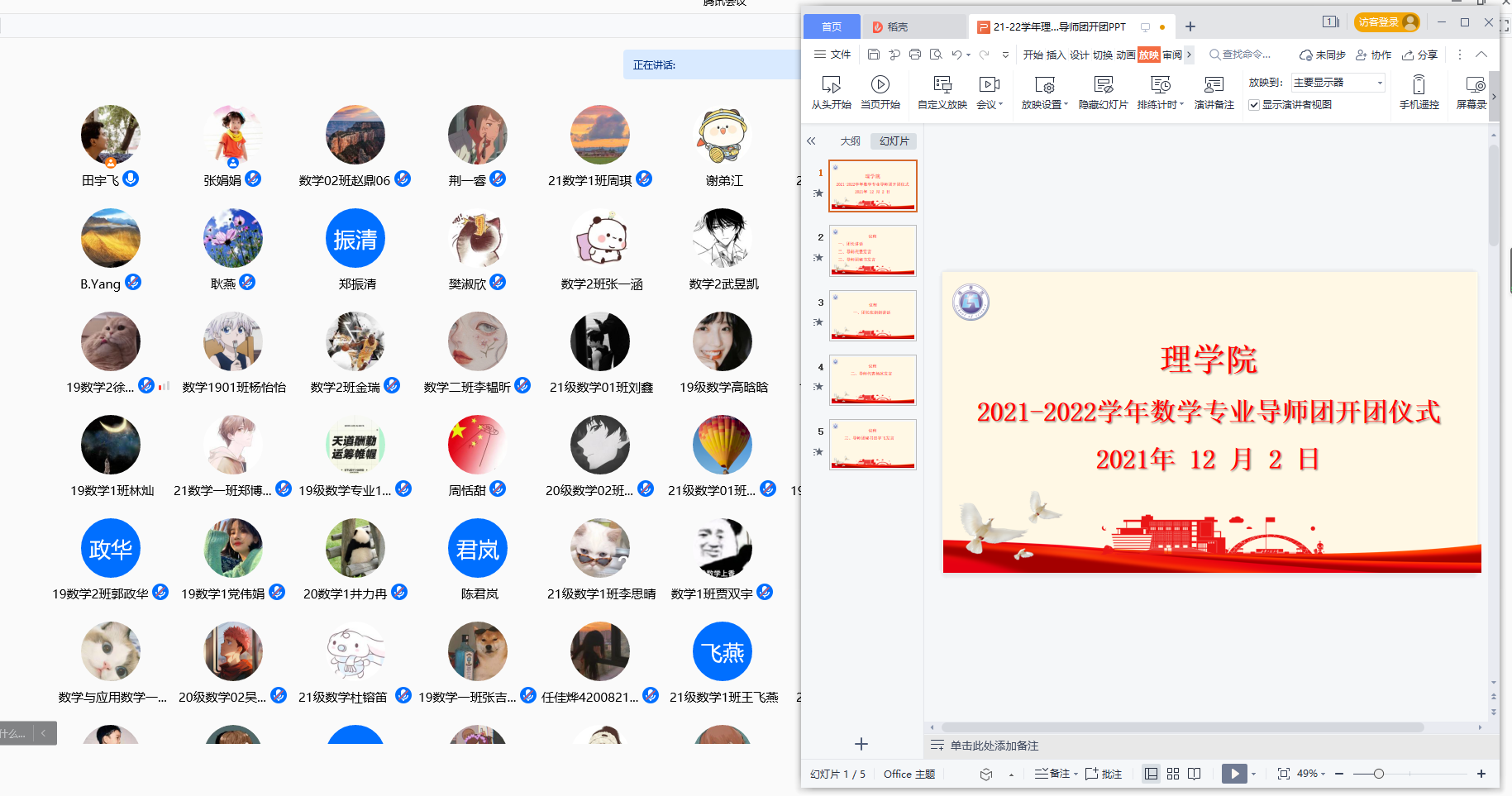Open the 文件 menu

832,55
